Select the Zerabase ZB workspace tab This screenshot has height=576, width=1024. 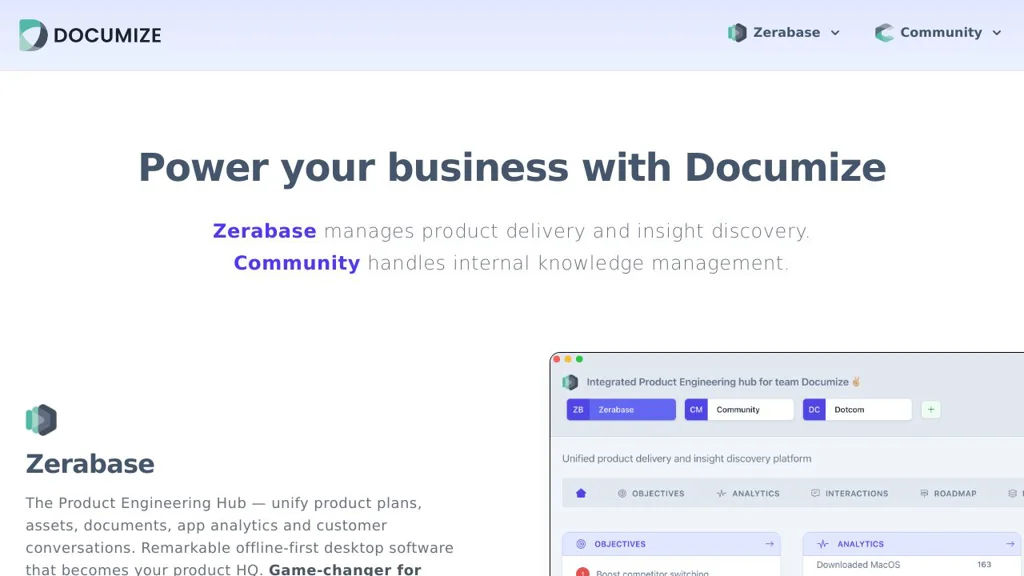tap(621, 409)
